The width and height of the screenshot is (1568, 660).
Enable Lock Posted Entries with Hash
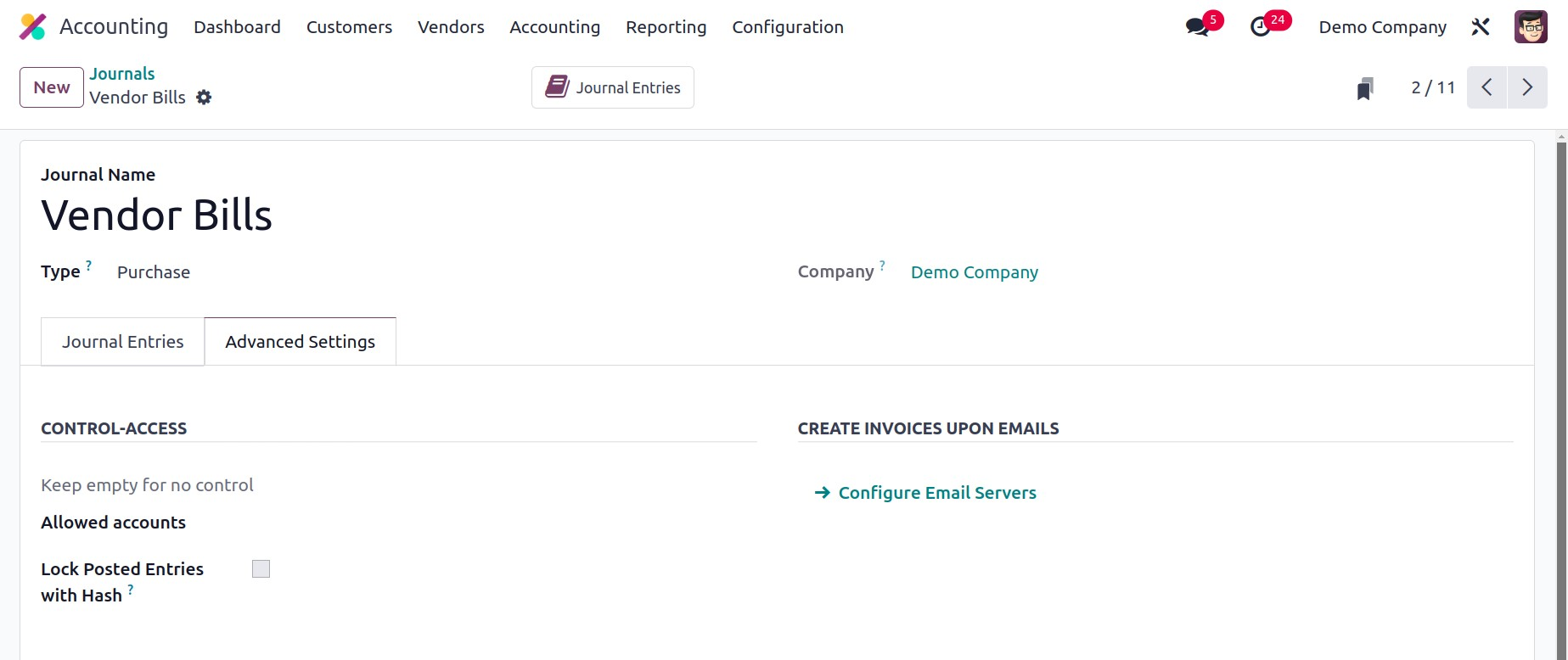261,569
